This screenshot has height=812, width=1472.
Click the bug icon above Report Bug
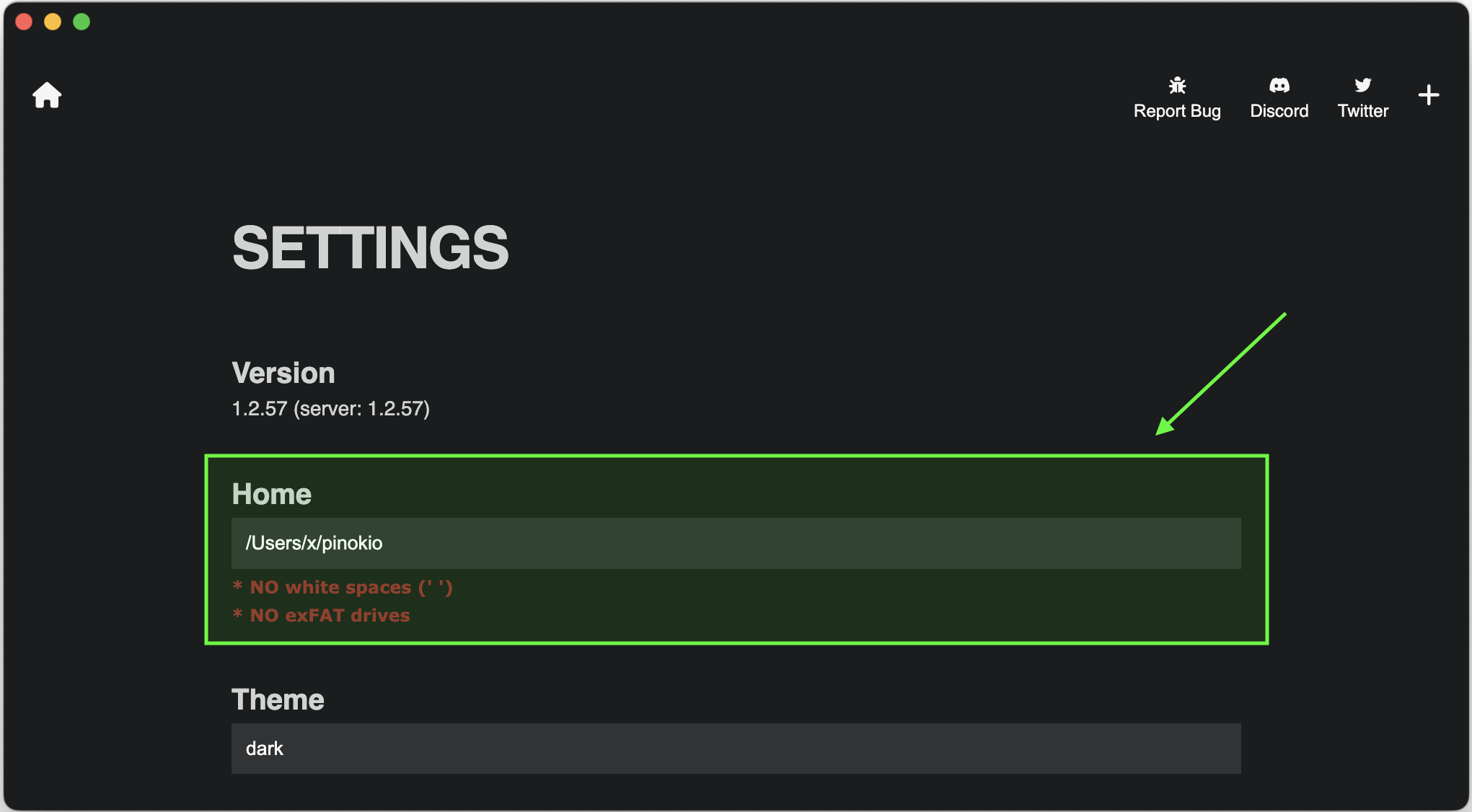tap(1177, 86)
